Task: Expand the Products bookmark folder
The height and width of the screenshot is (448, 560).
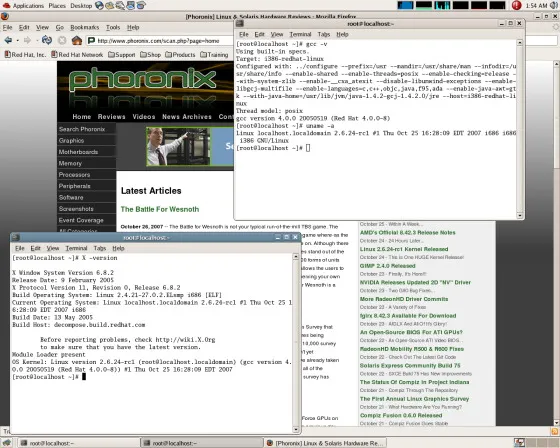Action: 180,55
